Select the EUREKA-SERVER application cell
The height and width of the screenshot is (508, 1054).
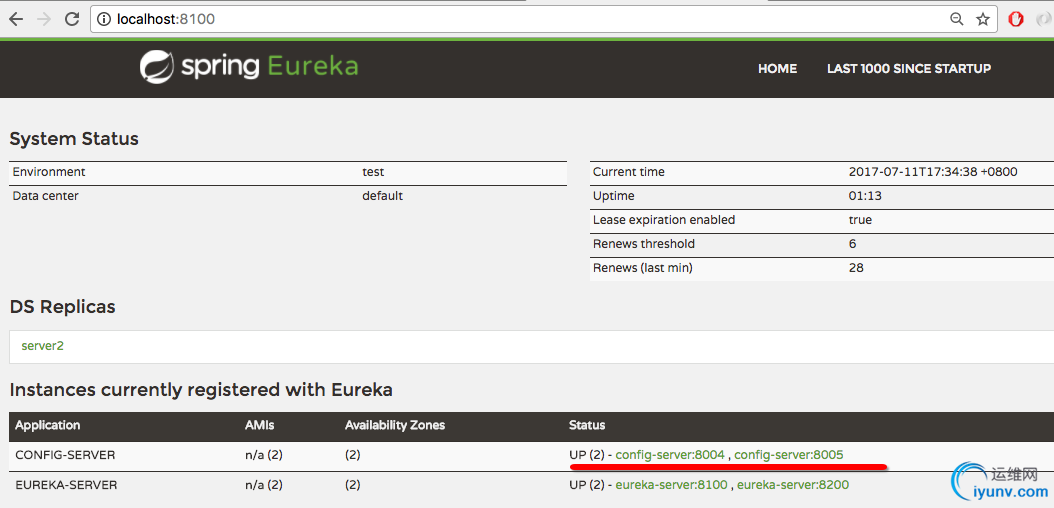(x=66, y=484)
